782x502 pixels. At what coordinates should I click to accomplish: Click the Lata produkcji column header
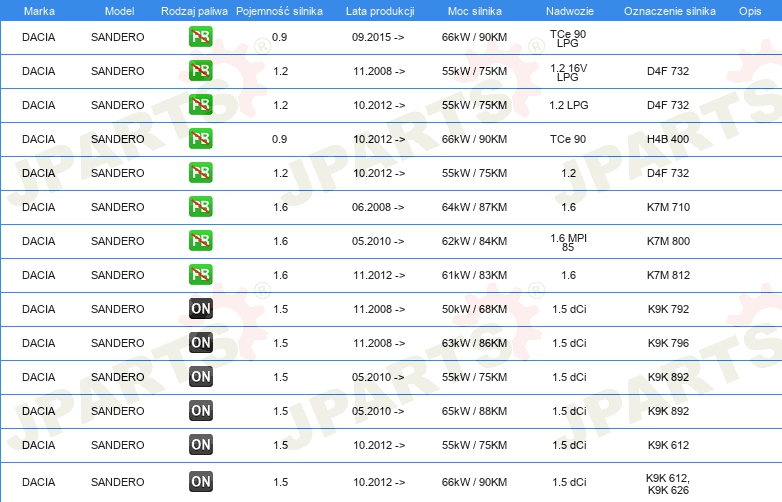380,11
